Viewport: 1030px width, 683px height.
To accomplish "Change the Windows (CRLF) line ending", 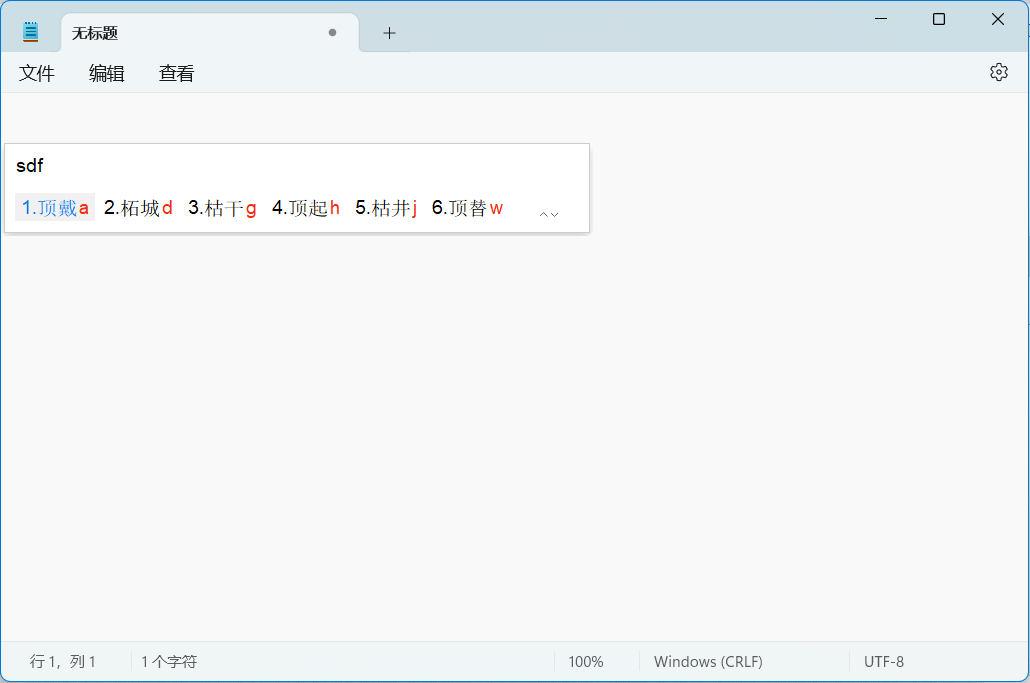I will point(708,662).
